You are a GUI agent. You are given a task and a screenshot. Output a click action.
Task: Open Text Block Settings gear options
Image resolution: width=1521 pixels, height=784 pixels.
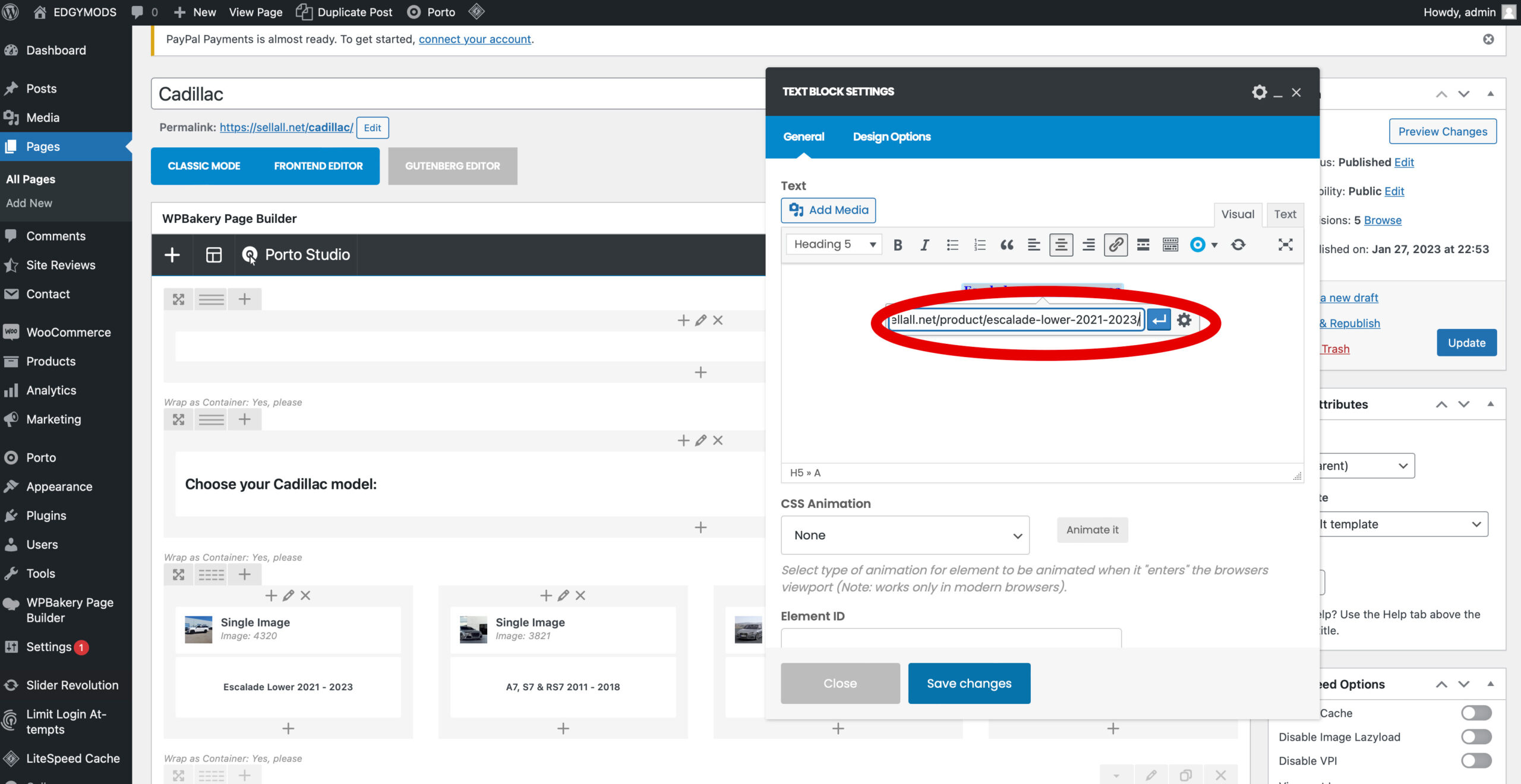pyautogui.click(x=1259, y=92)
